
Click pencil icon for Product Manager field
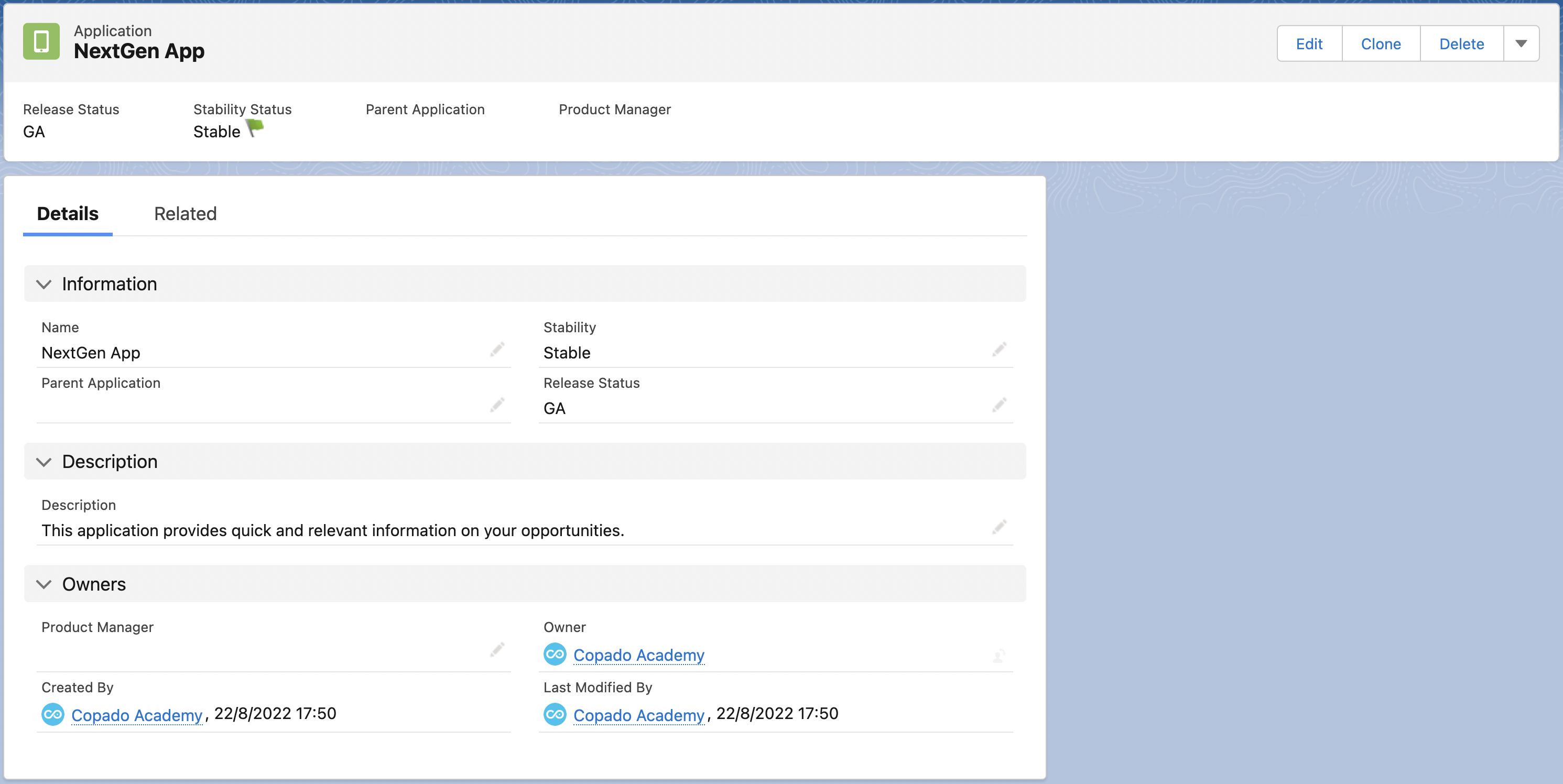(x=497, y=650)
